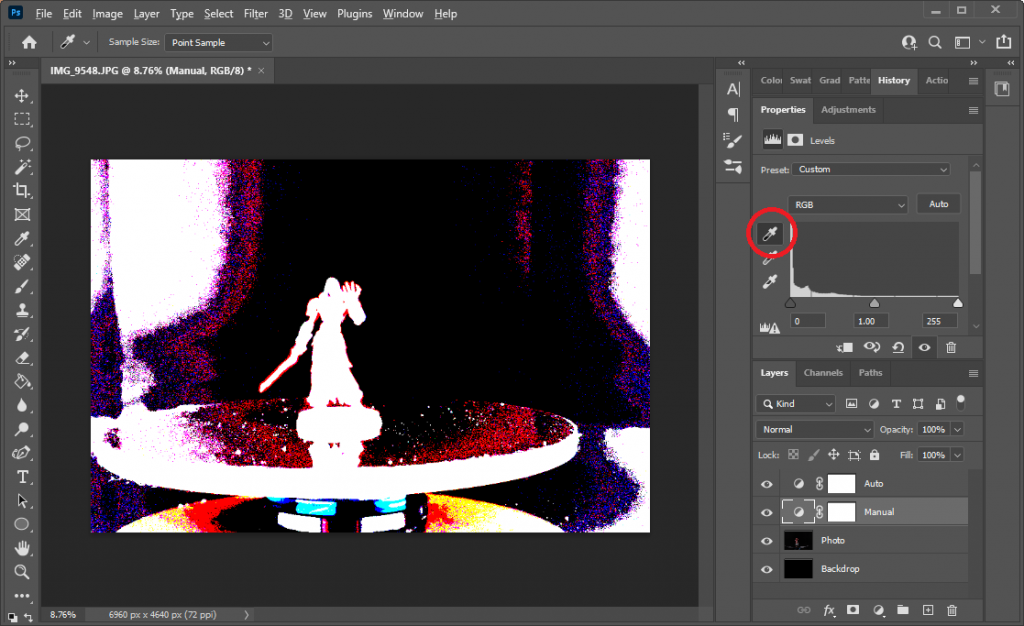Select the Lasso tool
Viewport: 1024px width, 626px height.
tap(23, 143)
